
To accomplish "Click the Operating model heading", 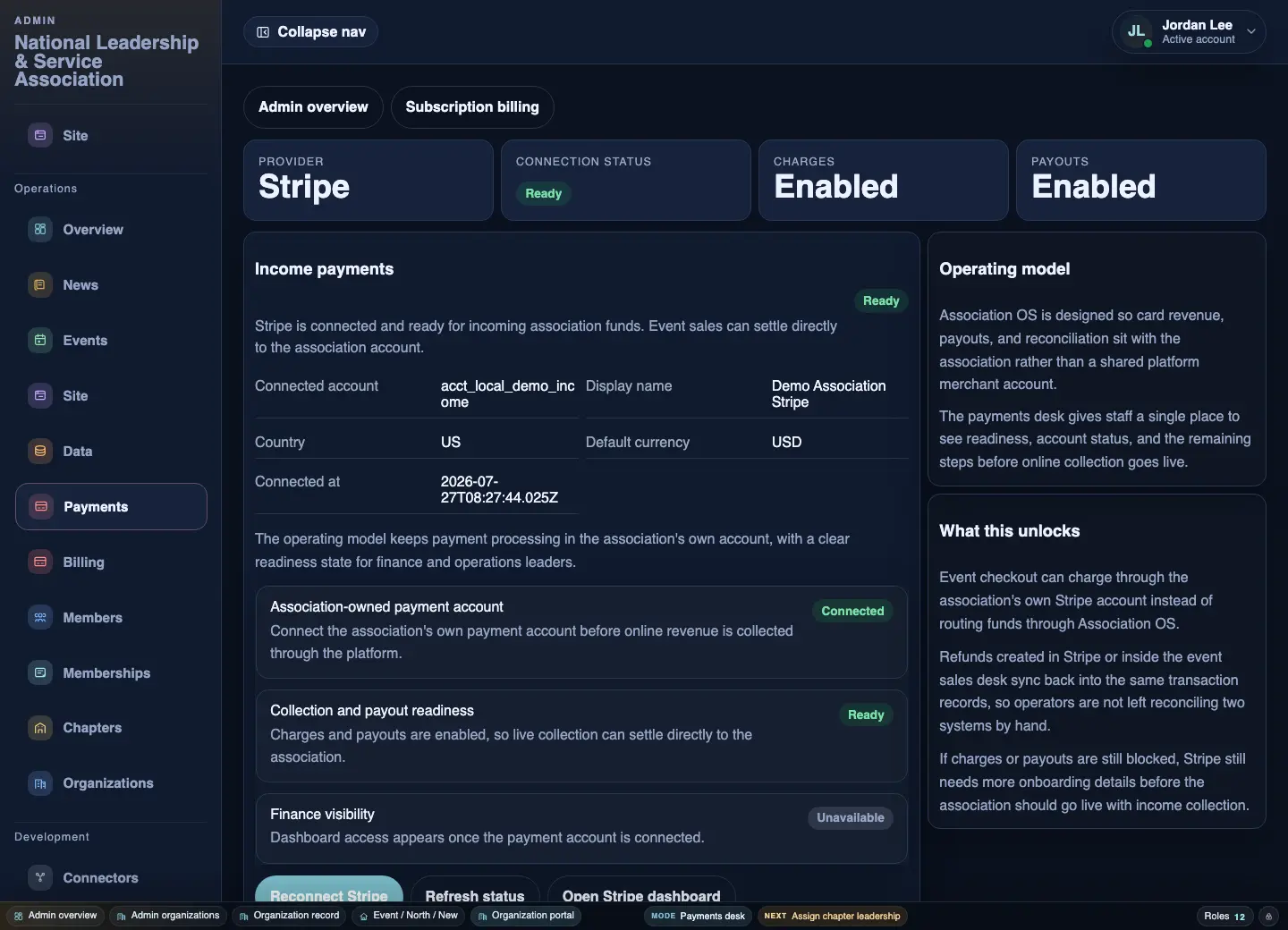I will [x=1004, y=269].
